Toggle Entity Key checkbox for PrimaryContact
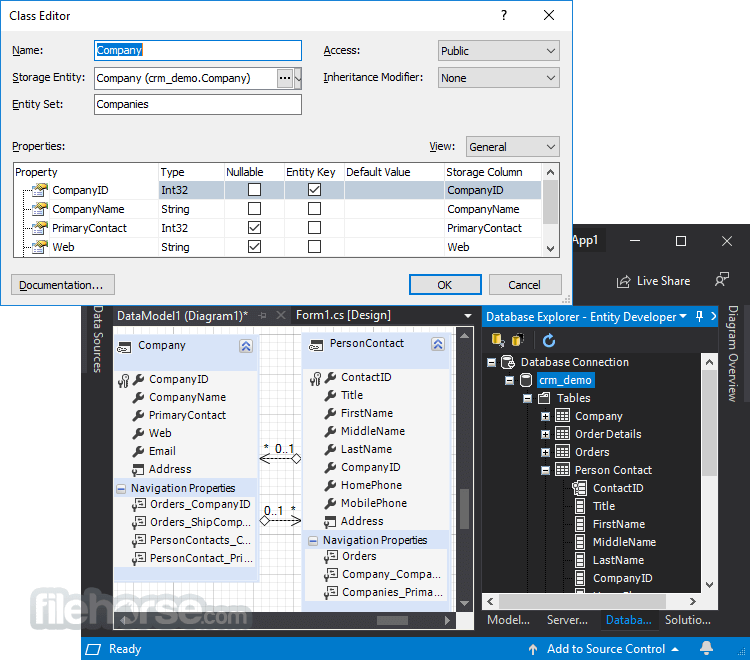This screenshot has width=750, height=660. [x=314, y=228]
